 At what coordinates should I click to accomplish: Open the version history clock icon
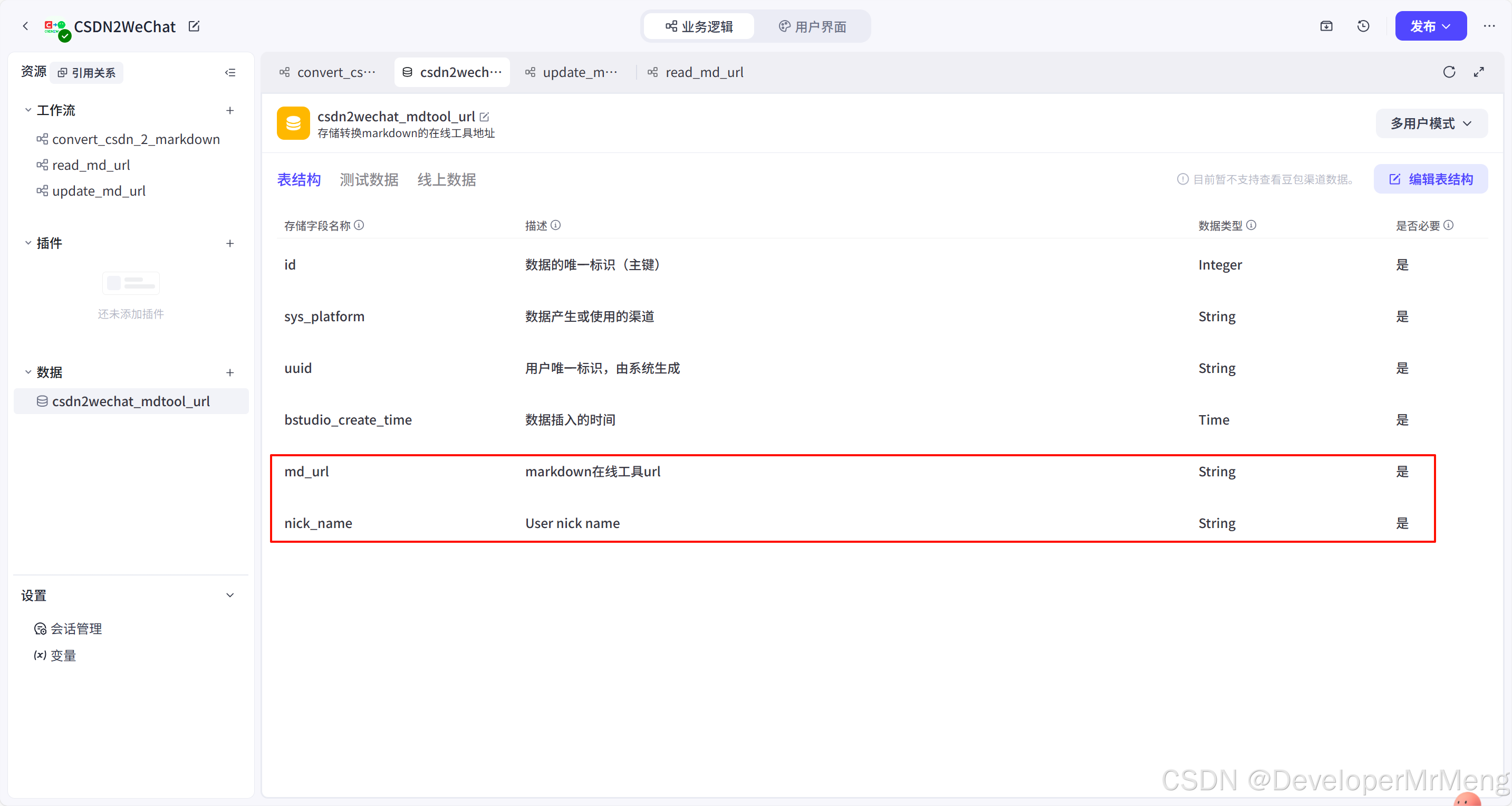(1363, 26)
